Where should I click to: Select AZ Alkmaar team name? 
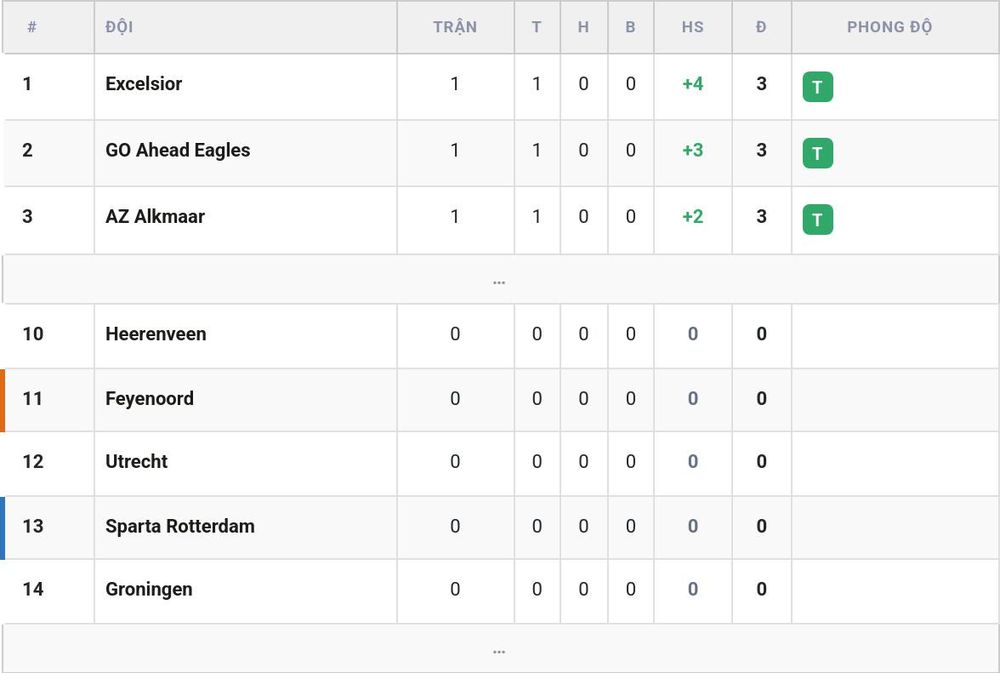pyautogui.click(x=155, y=216)
